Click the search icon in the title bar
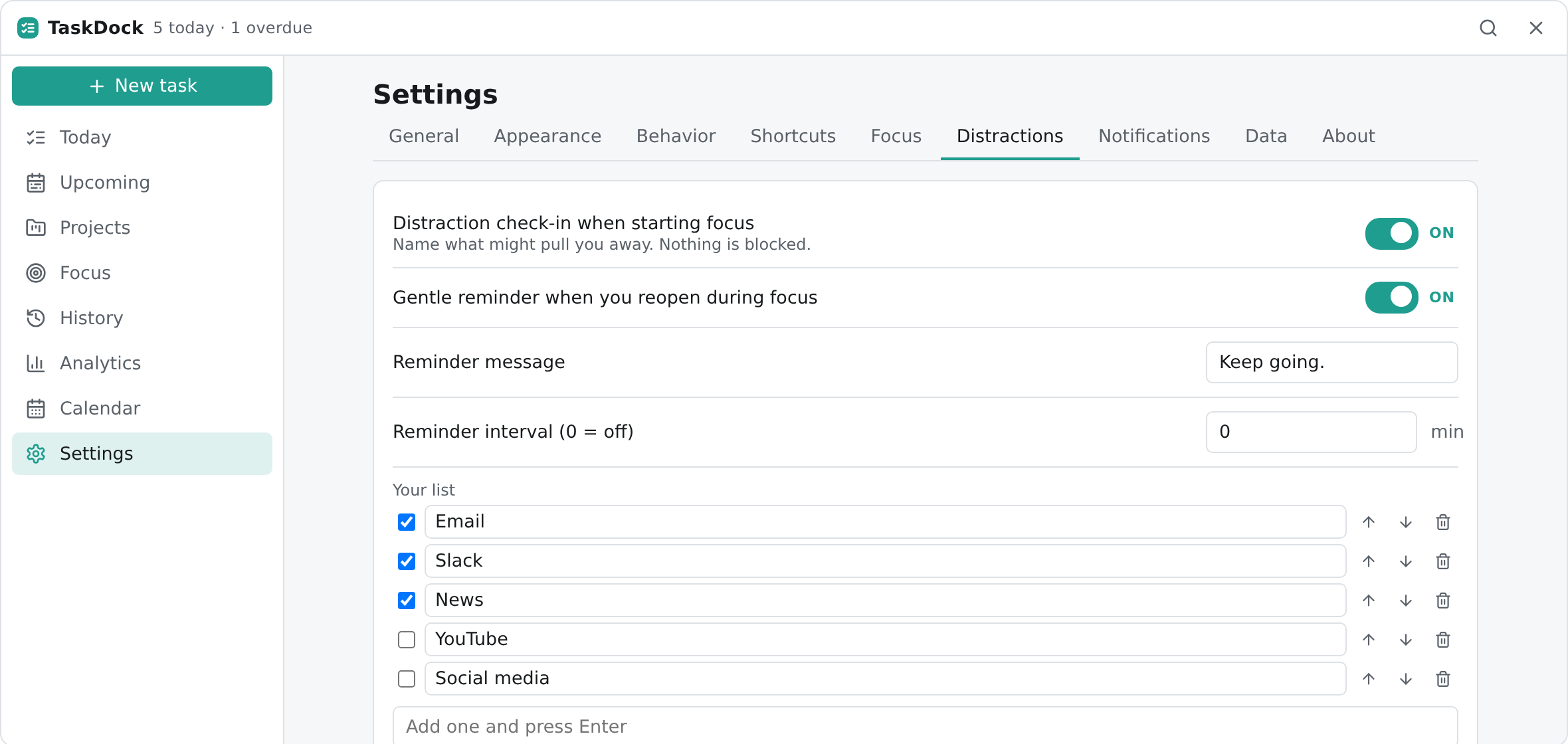The width and height of the screenshot is (1568, 744). coord(1488,28)
